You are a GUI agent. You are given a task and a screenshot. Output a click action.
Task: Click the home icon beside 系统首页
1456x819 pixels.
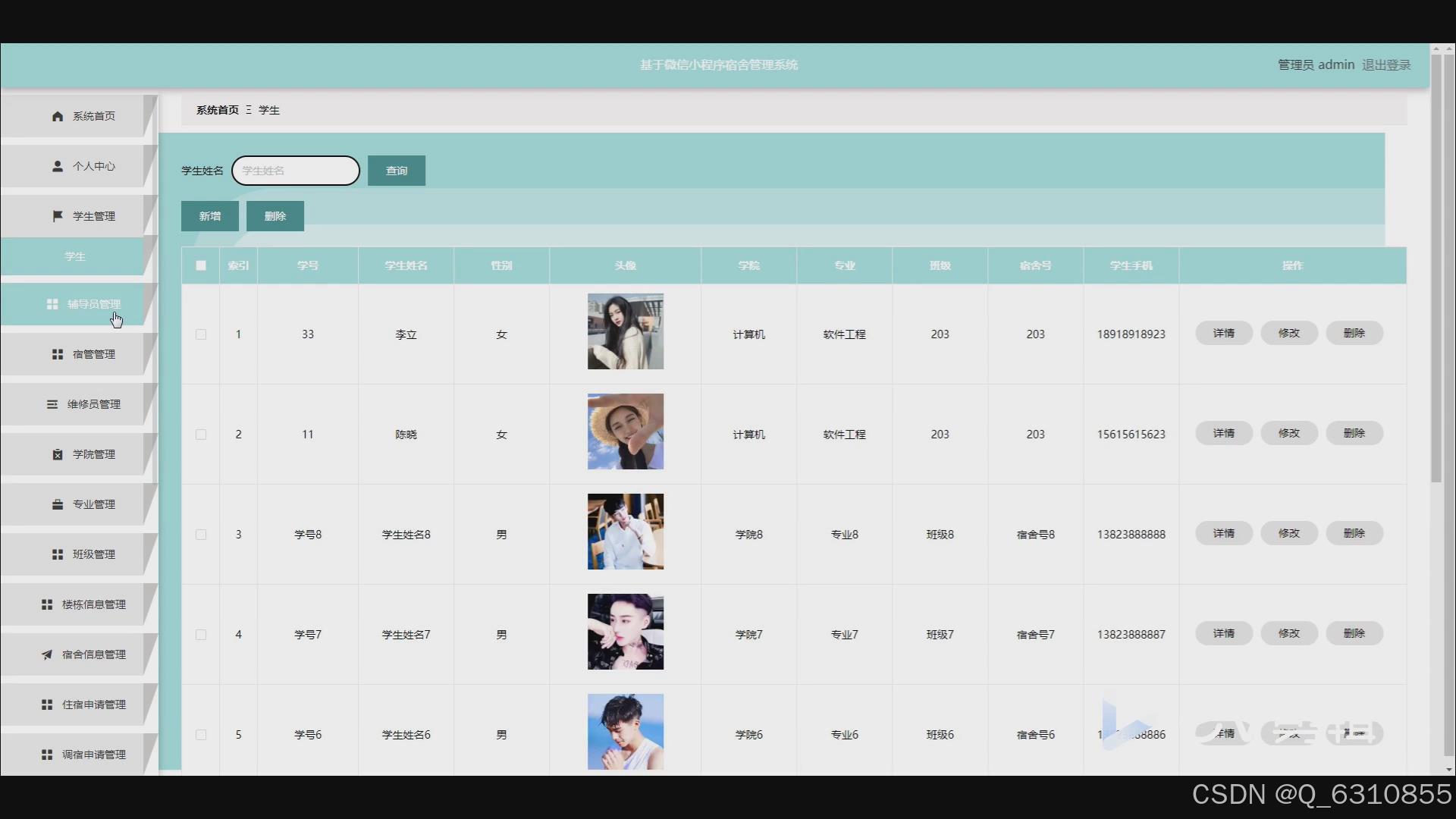pos(58,116)
